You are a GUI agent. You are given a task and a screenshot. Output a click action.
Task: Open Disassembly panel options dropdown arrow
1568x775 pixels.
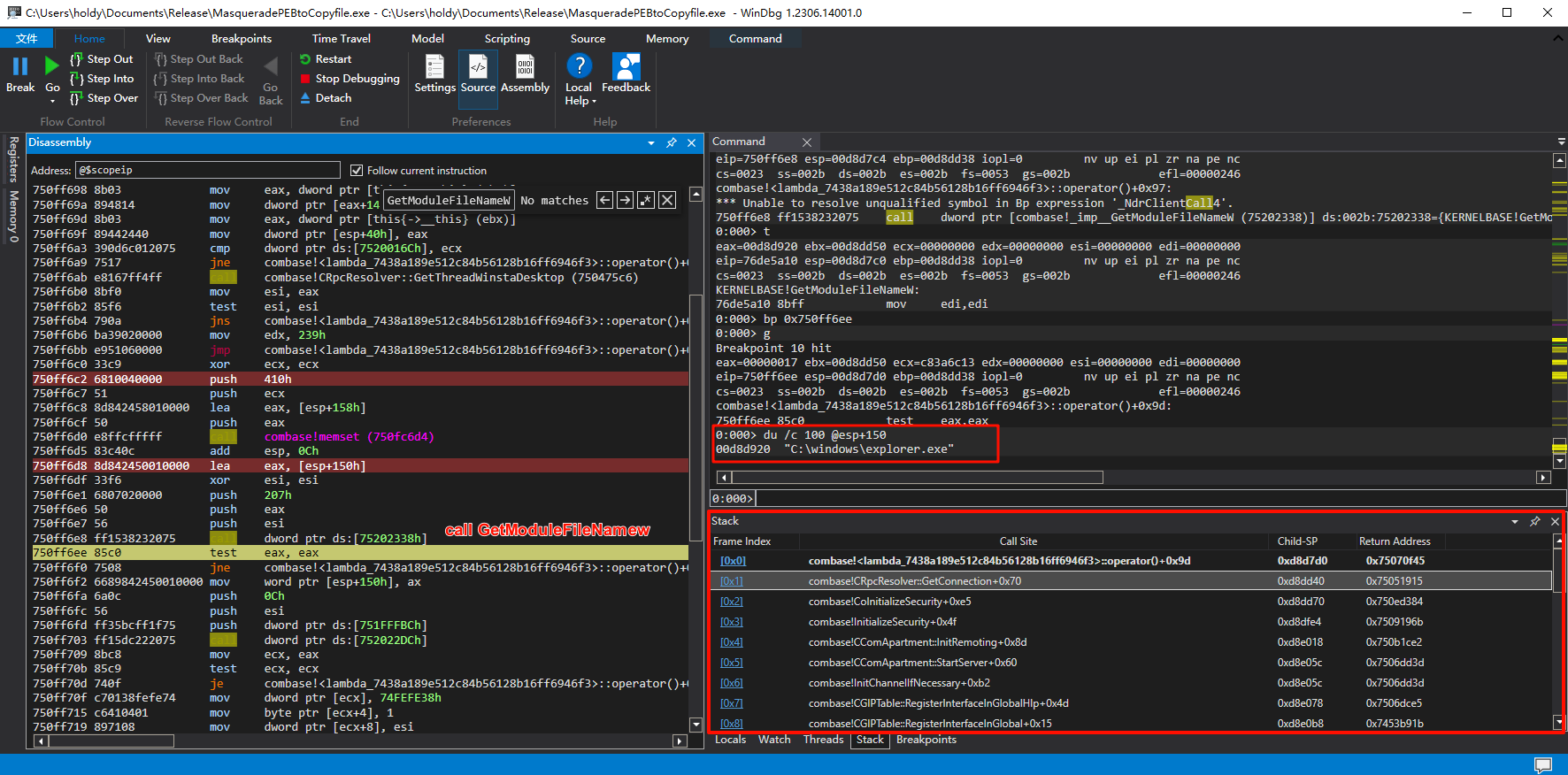[651, 142]
